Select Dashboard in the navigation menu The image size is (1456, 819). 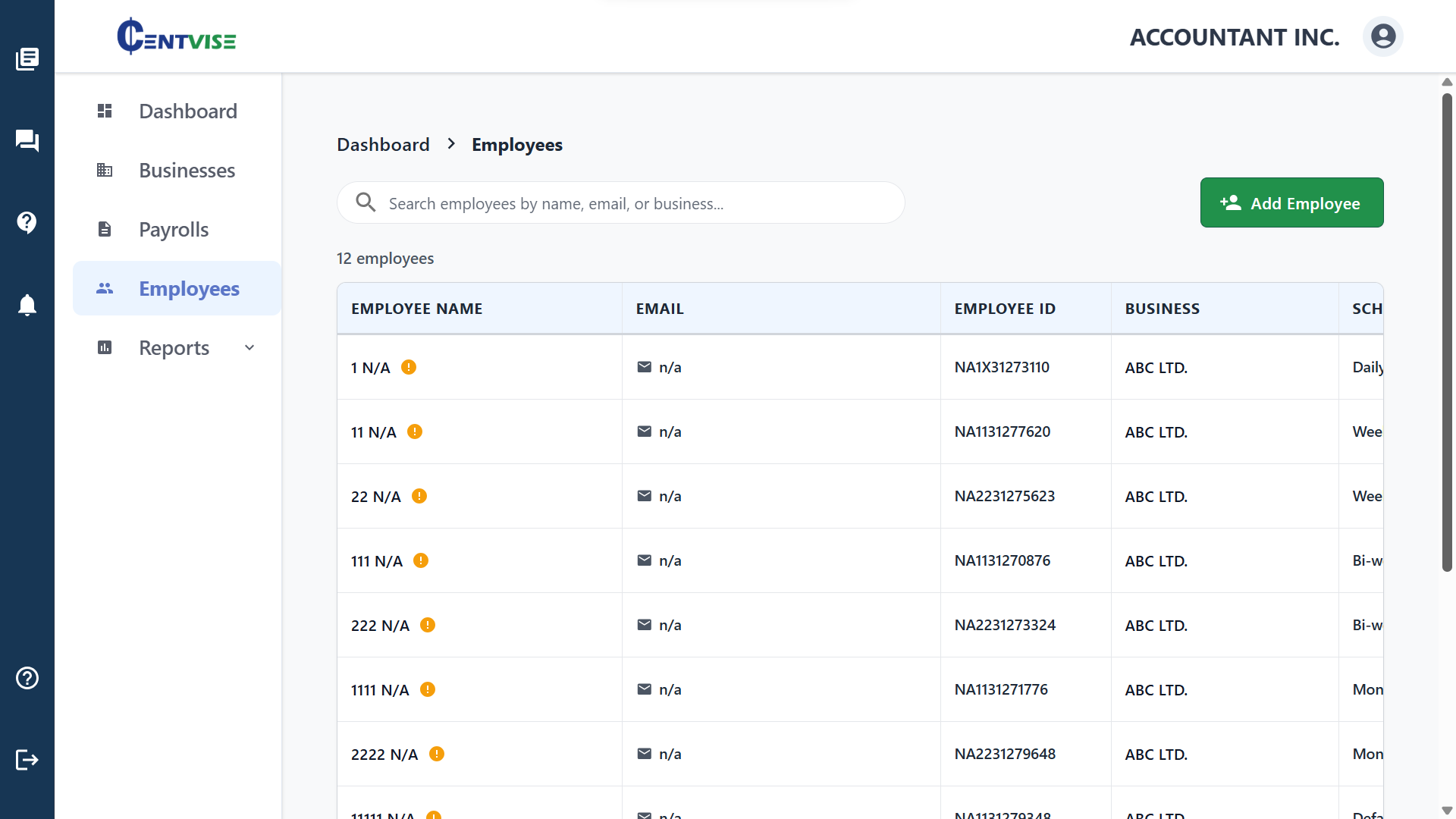click(187, 111)
